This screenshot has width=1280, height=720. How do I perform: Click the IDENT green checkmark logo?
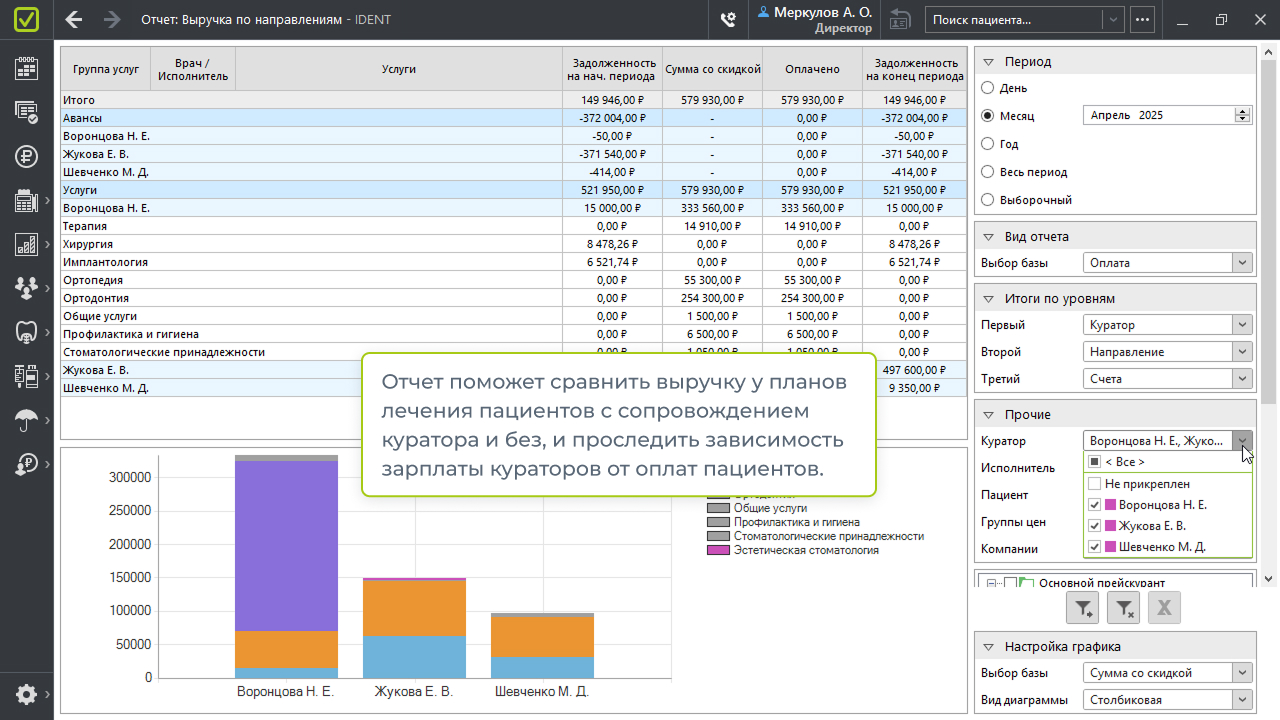pyautogui.click(x=26, y=19)
